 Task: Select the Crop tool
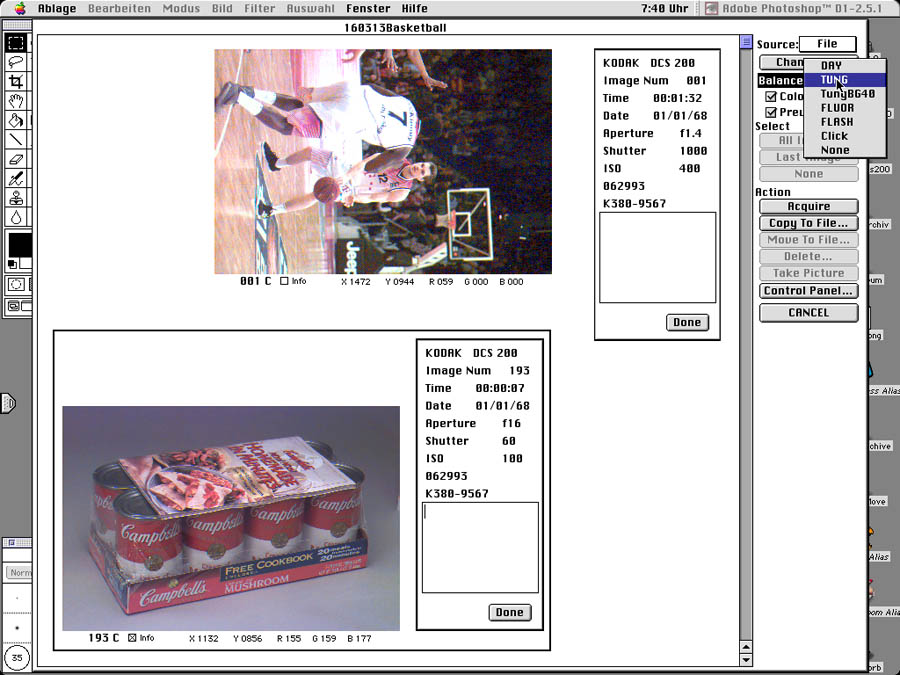(x=16, y=82)
